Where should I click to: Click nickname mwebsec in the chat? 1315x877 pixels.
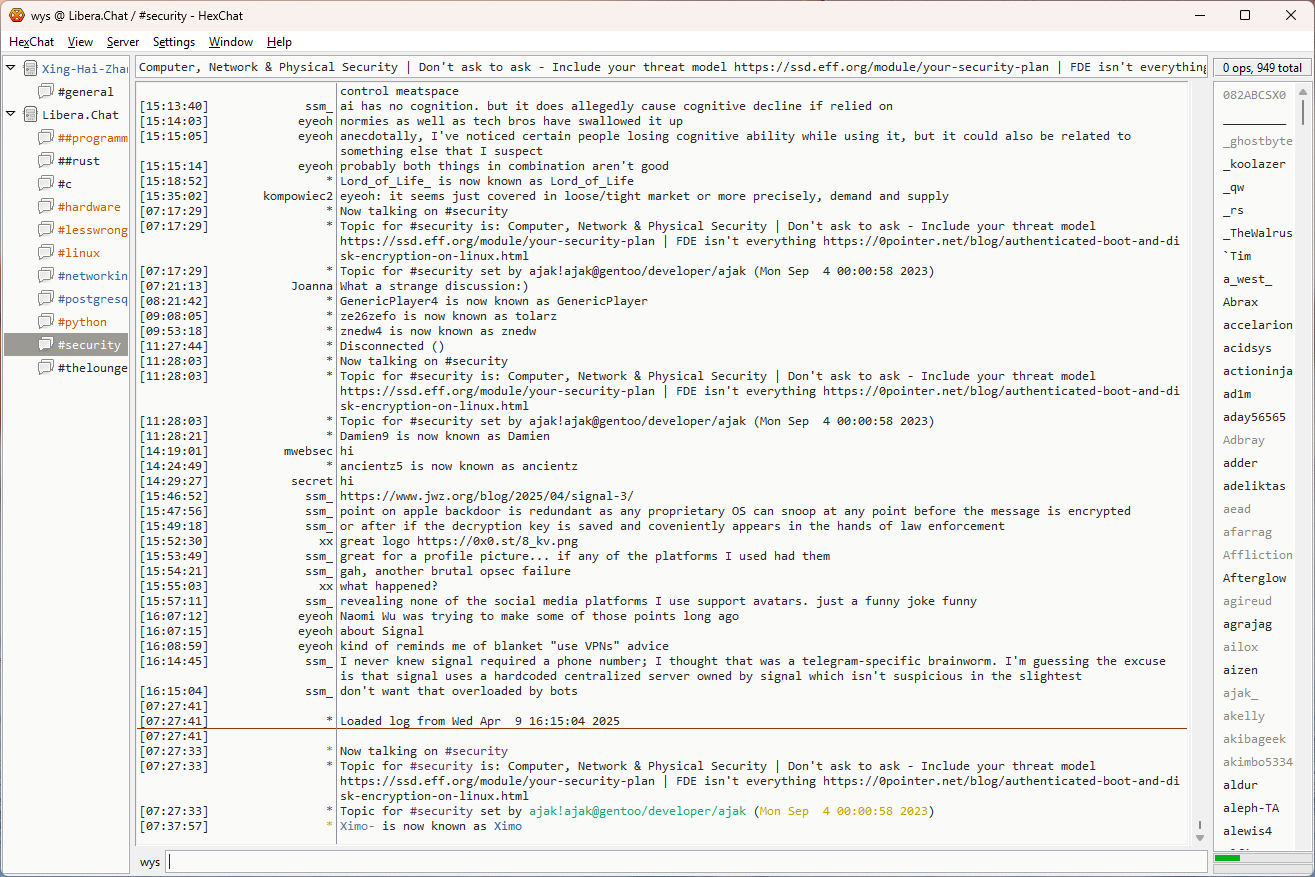[x=308, y=451]
